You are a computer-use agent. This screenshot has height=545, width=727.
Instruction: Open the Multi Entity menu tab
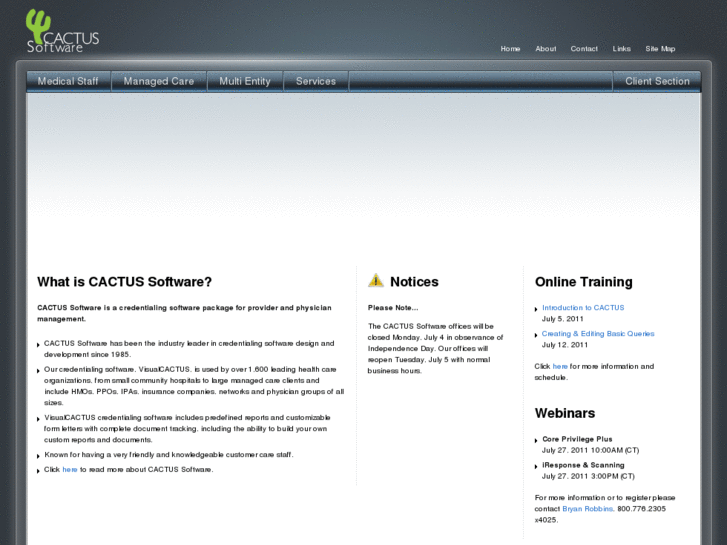click(245, 81)
